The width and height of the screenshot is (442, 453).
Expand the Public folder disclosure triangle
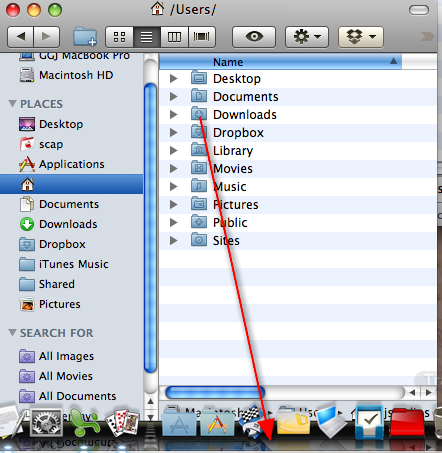click(173, 223)
